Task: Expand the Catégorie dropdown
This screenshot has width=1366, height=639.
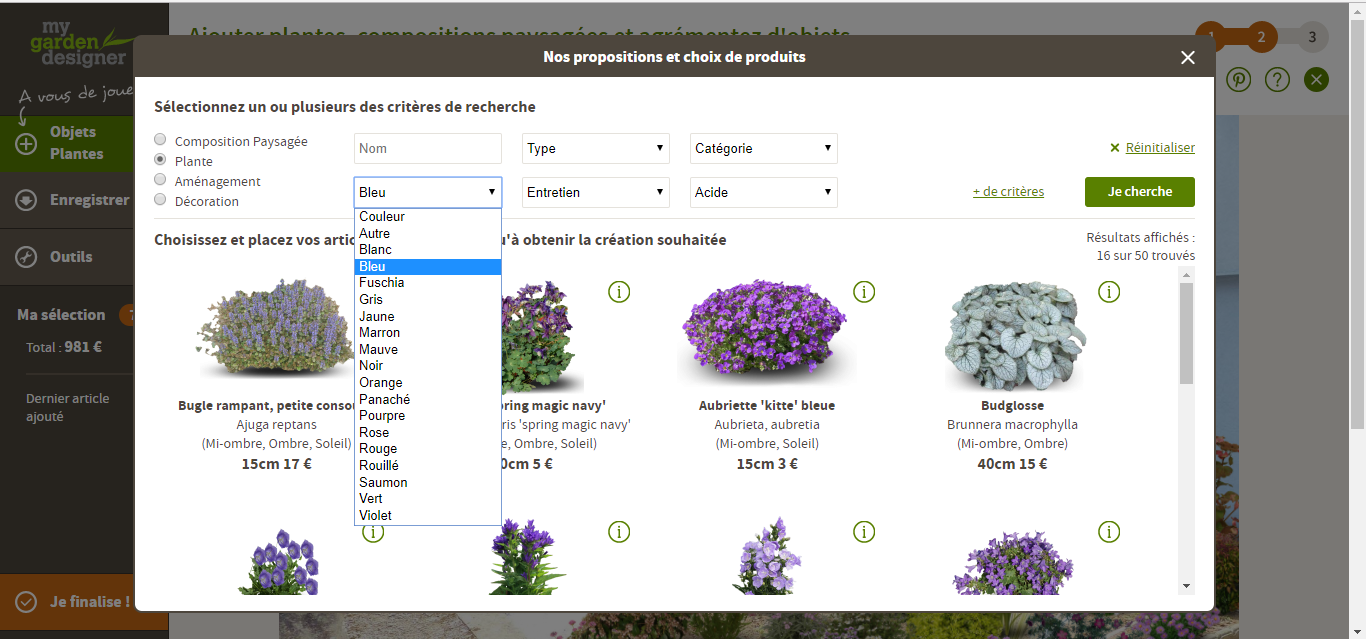Action: [764, 149]
